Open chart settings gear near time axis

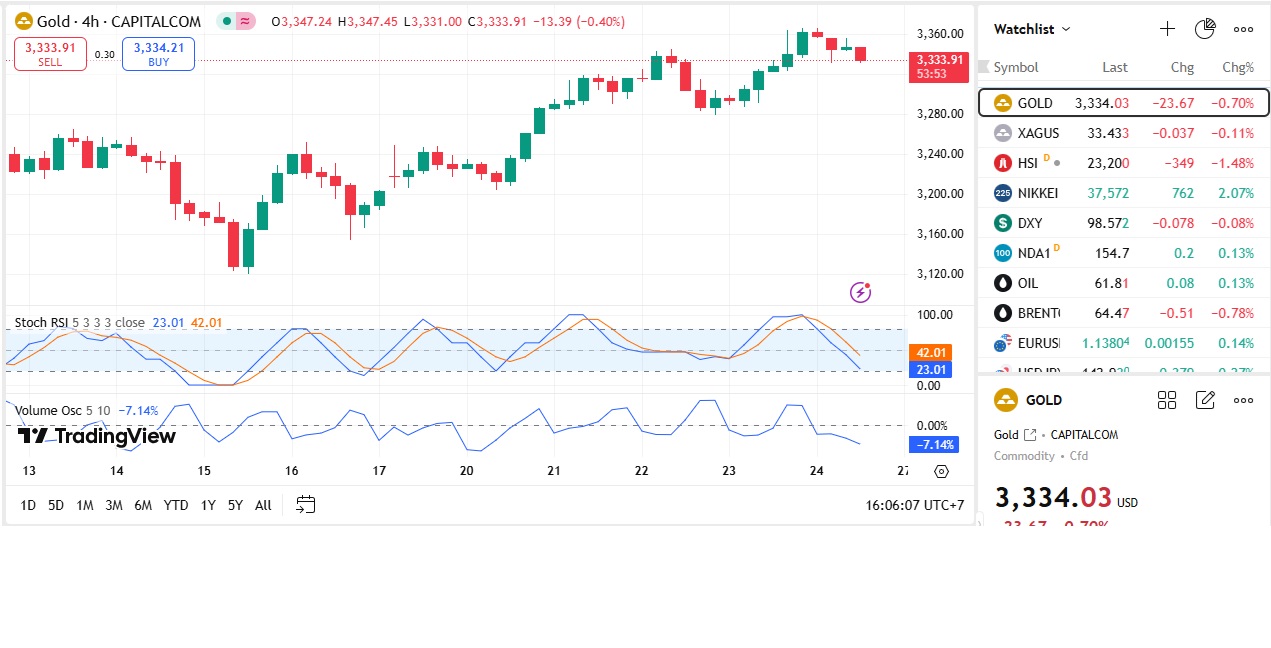941,471
